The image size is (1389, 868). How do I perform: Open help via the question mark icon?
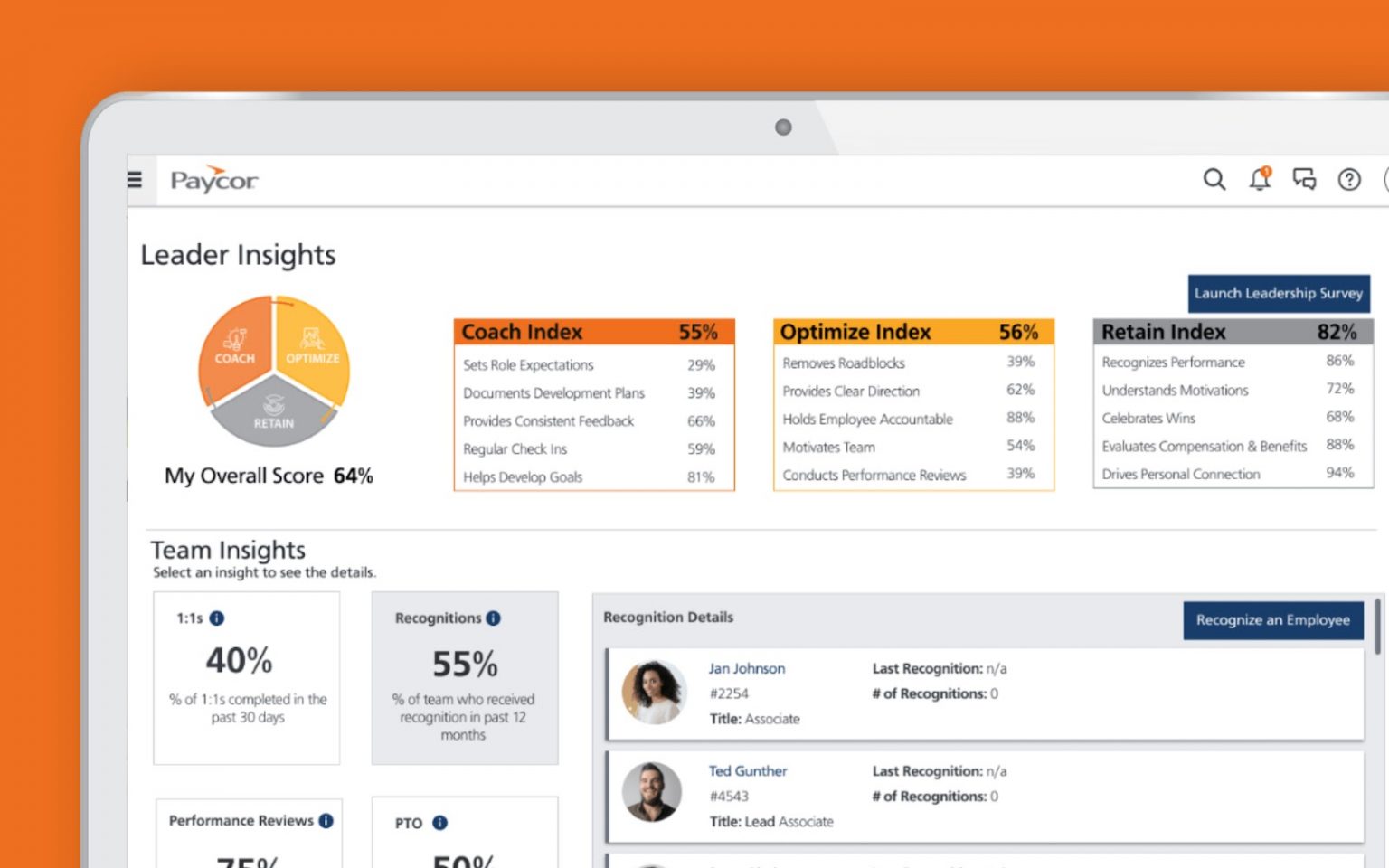coord(1349,180)
